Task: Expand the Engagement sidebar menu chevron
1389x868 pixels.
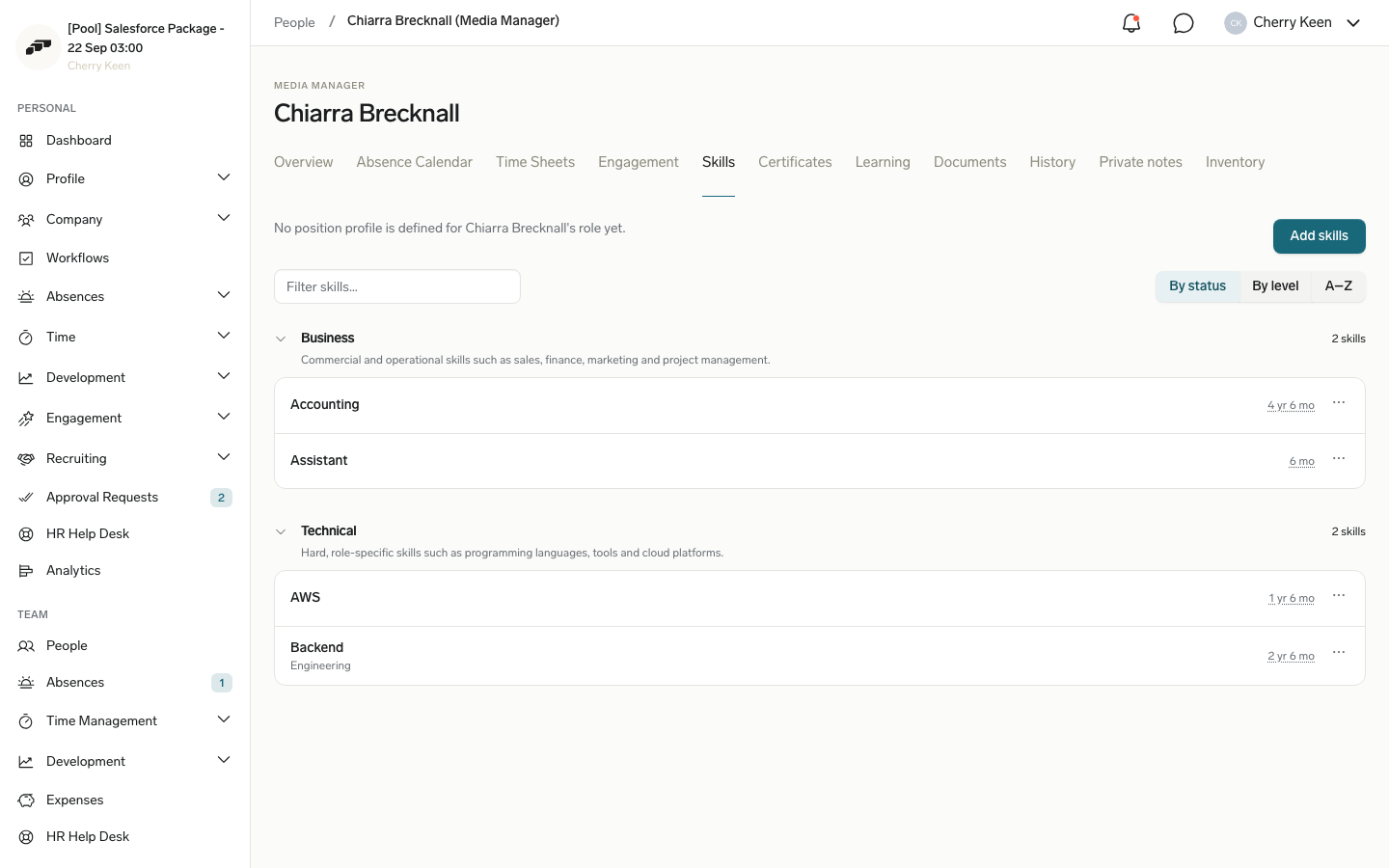Action: coord(224,418)
